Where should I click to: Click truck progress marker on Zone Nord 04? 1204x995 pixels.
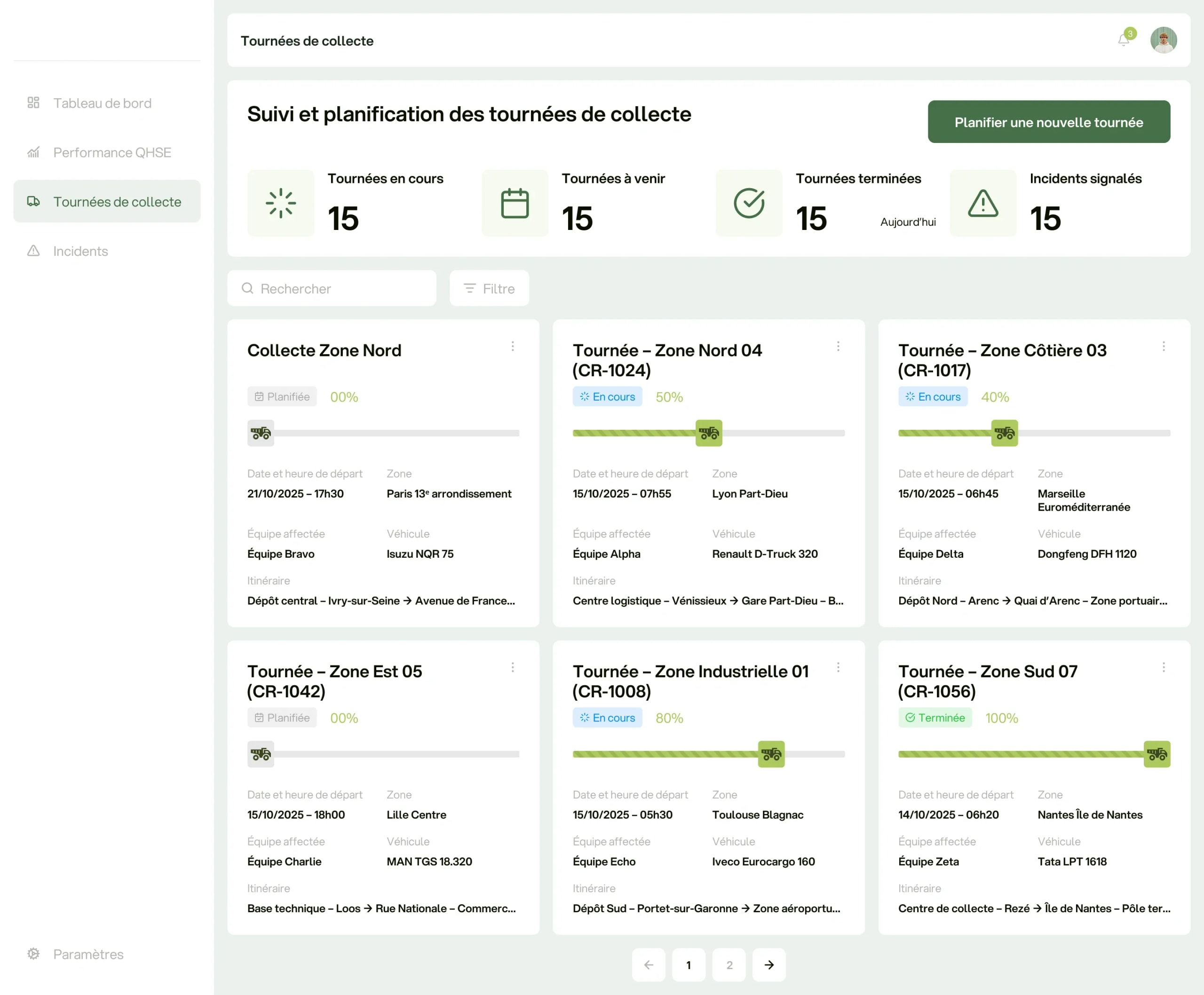709,433
